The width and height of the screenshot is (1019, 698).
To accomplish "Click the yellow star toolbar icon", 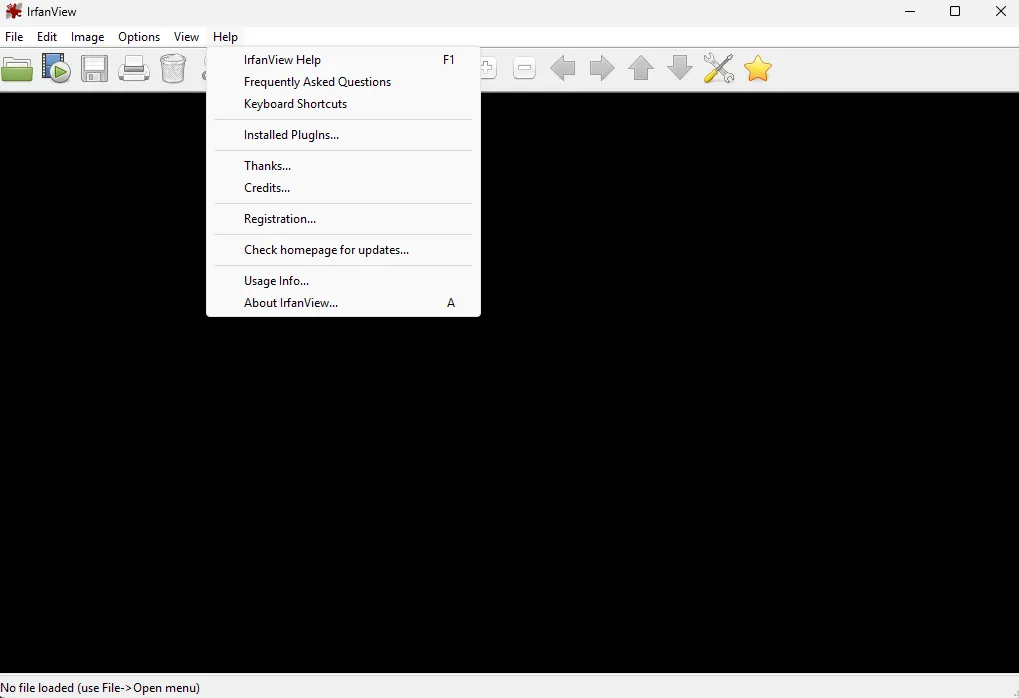I will [758, 69].
